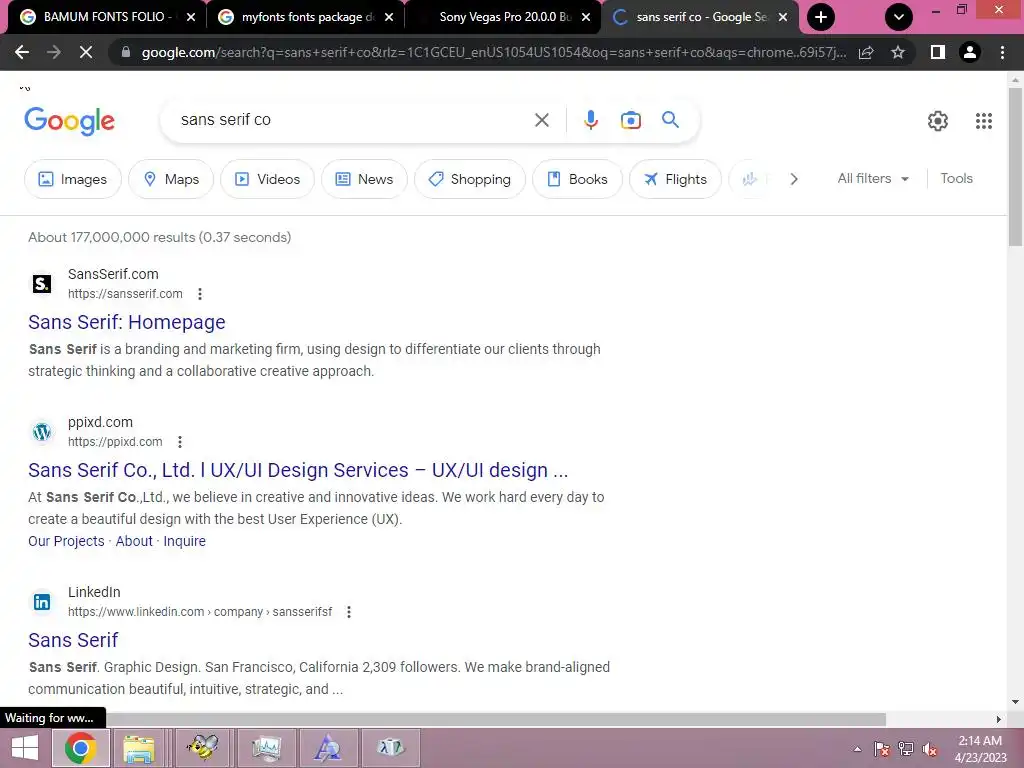Expand the All filters dropdown
The width and height of the screenshot is (1024, 768).
click(x=873, y=178)
